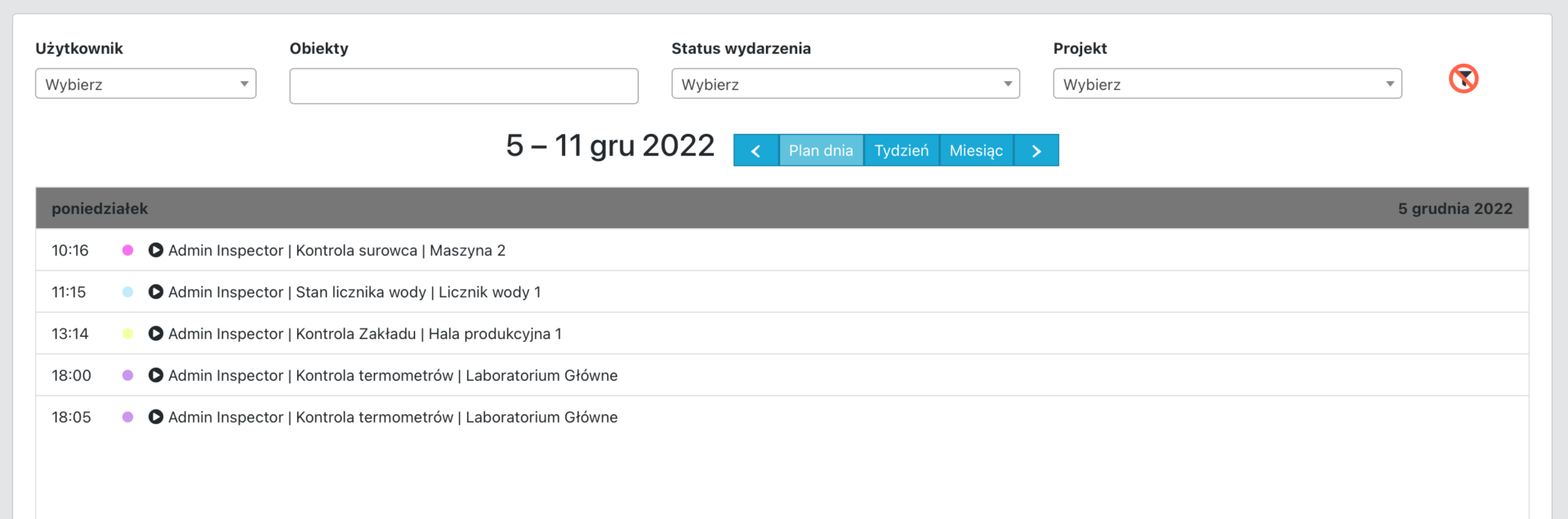1568x519 pixels.
Task: Click the Obiekty input field
Action: tap(463, 86)
